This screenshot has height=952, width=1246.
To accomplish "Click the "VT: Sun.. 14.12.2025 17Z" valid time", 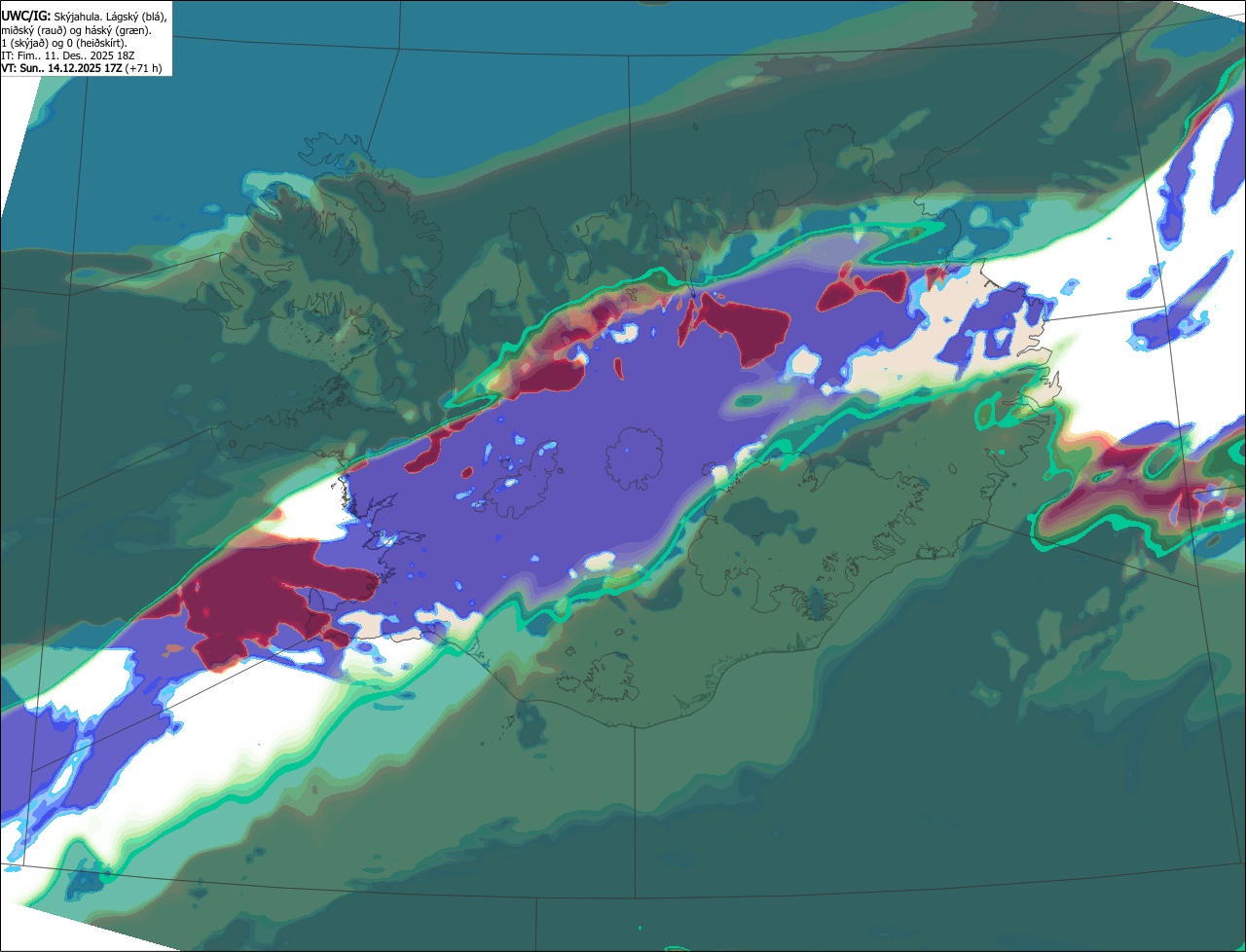I will (x=62, y=68).
